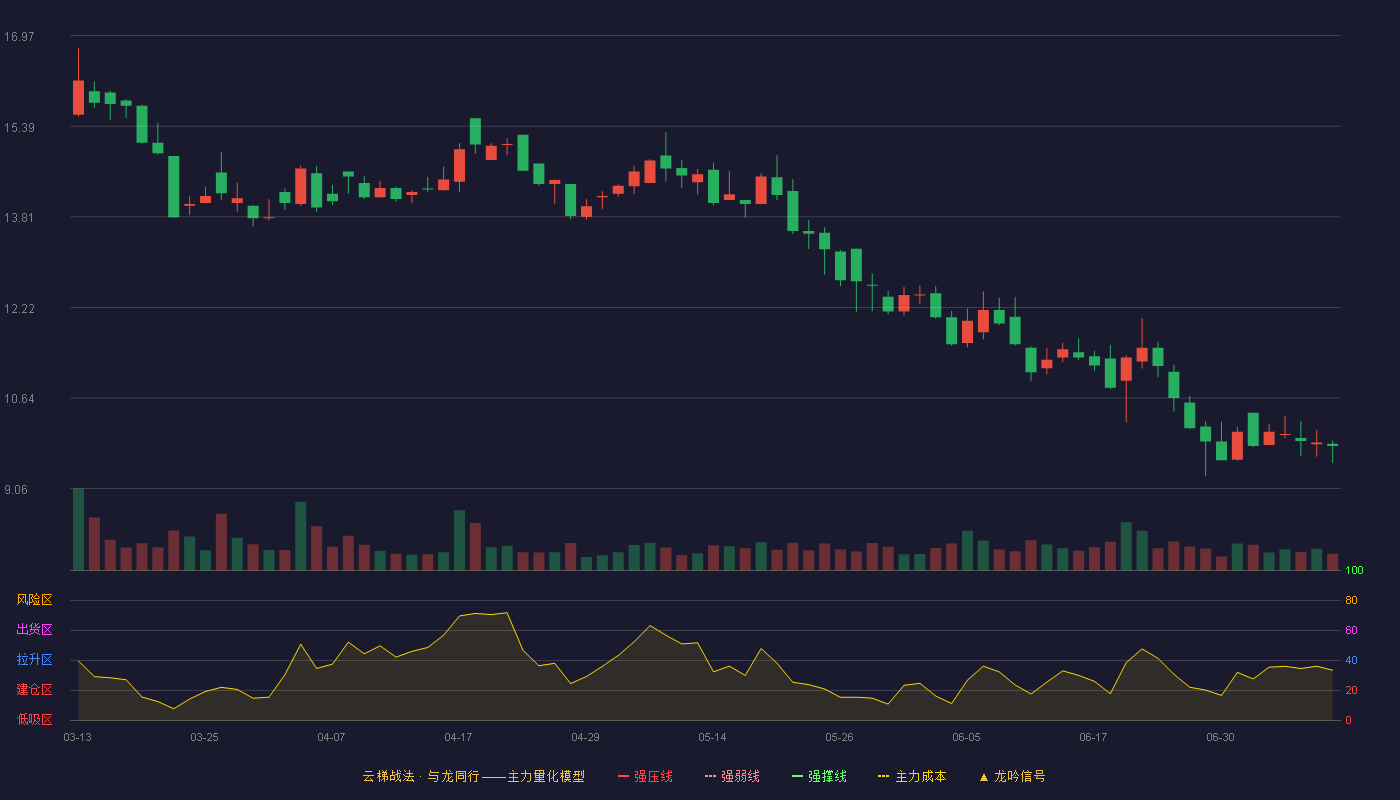This screenshot has height=800, width=1400.
Task: Click the 04-07 date axis label
Action: (x=331, y=737)
